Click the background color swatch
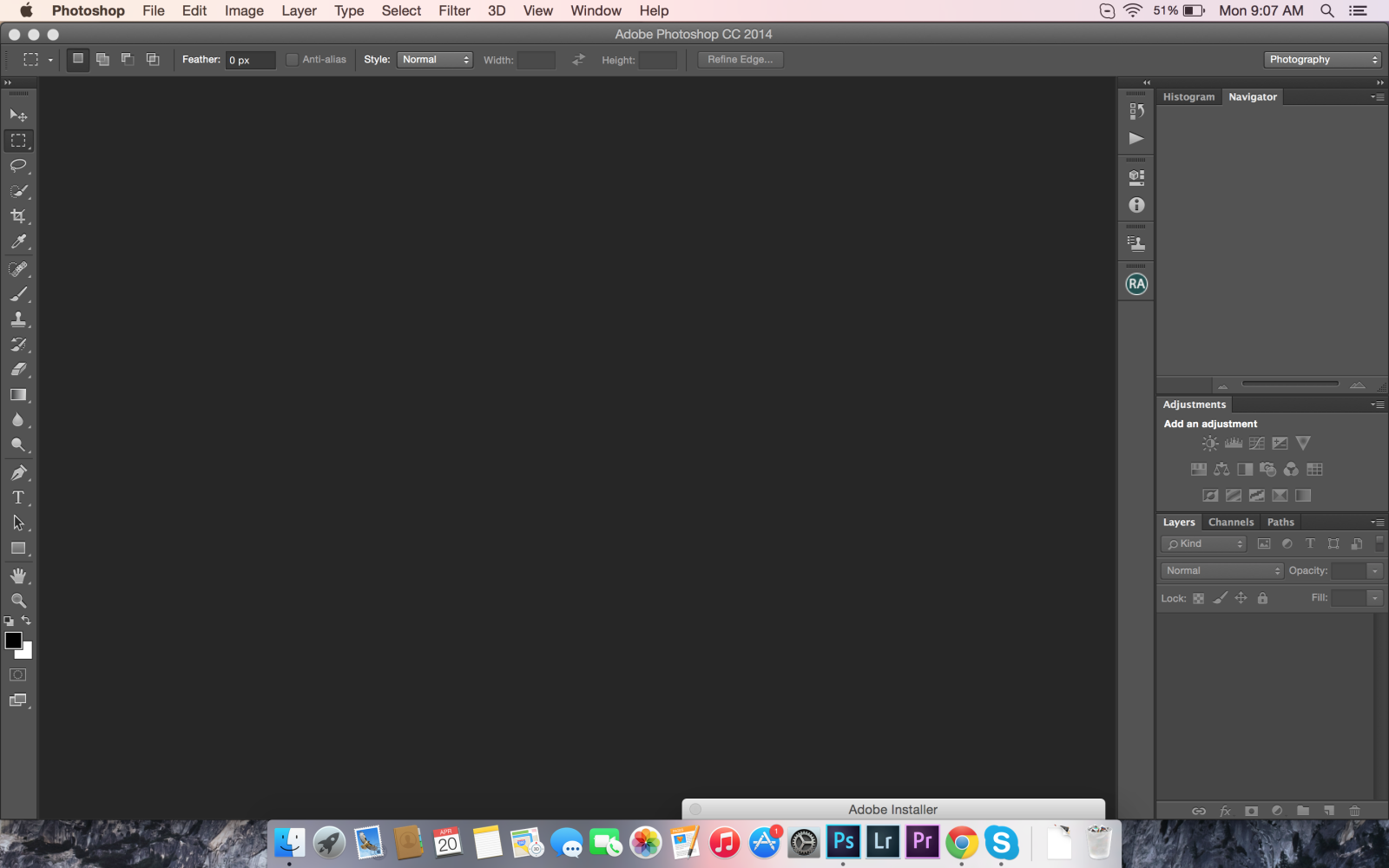This screenshot has width=1389, height=868. click(x=27, y=653)
